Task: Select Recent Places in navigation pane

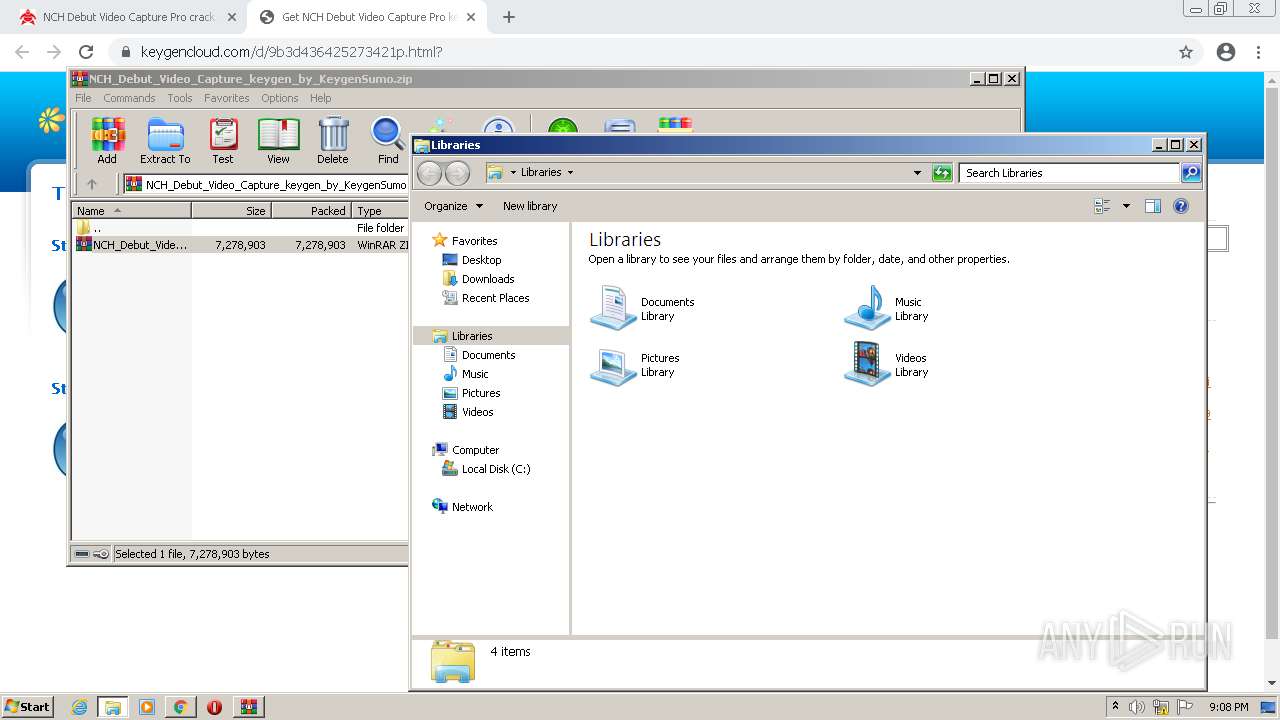Action: pos(495,298)
